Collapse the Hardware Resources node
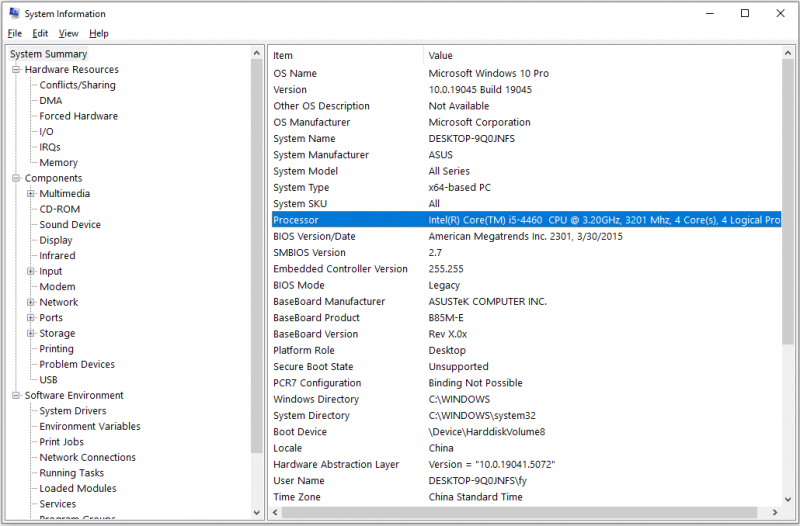 pyautogui.click(x=16, y=69)
